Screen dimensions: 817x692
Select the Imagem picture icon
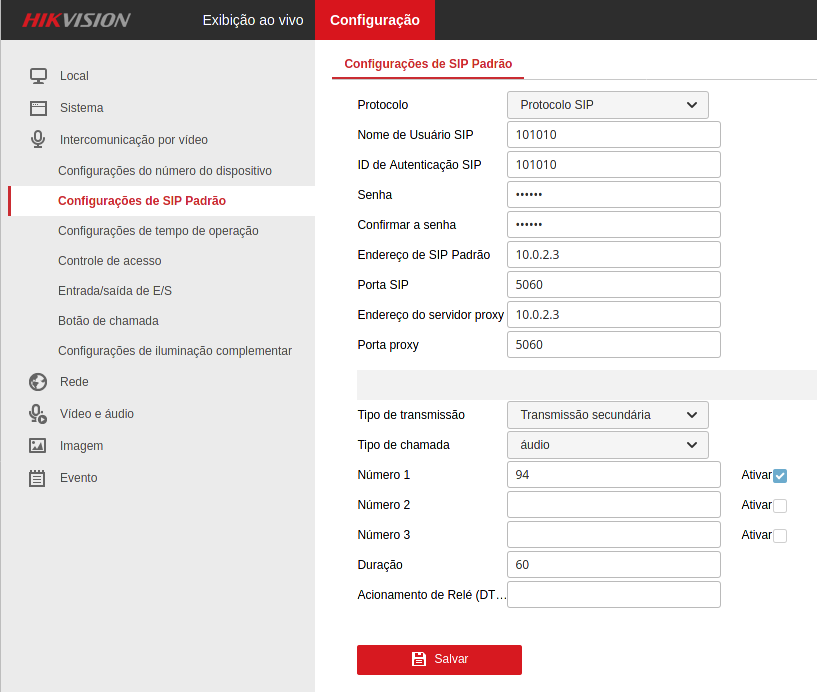pyautogui.click(x=38, y=446)
